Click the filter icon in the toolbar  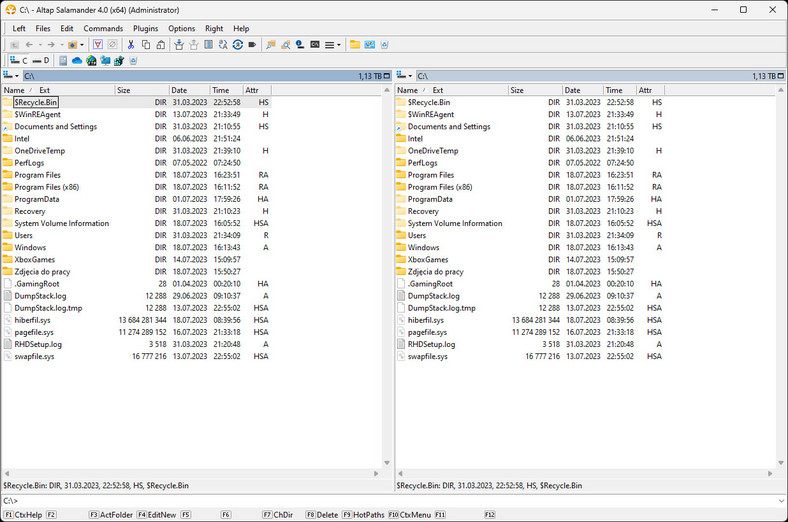(x=98, y=45)
